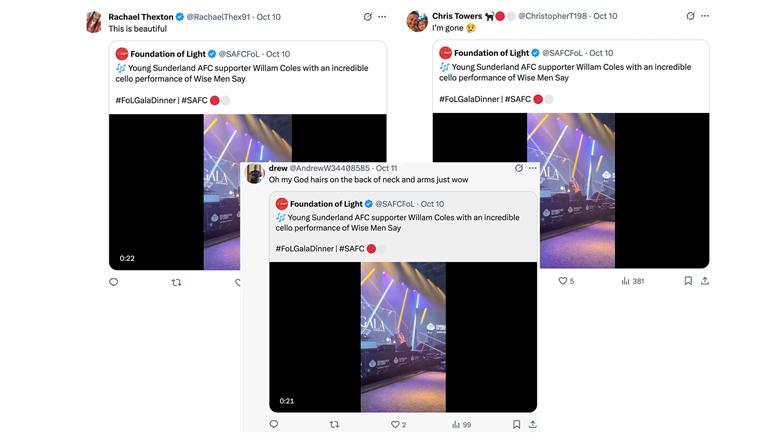Screen dimensions: 780x439
Task: Share Chris Towers' tweet
Action: (707, 281)
